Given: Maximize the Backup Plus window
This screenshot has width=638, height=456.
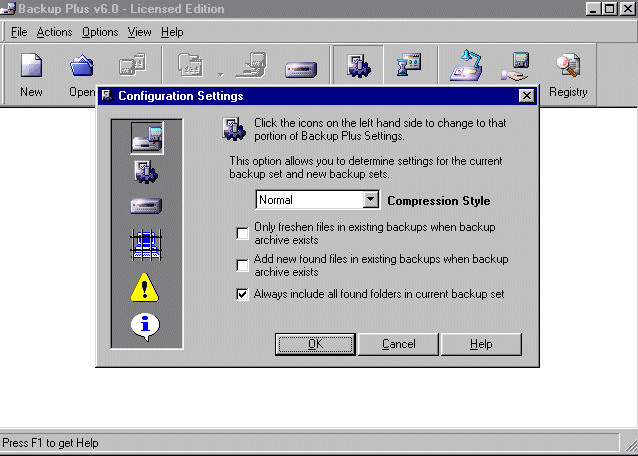Looking at the screenshot, I should point(610,9).
